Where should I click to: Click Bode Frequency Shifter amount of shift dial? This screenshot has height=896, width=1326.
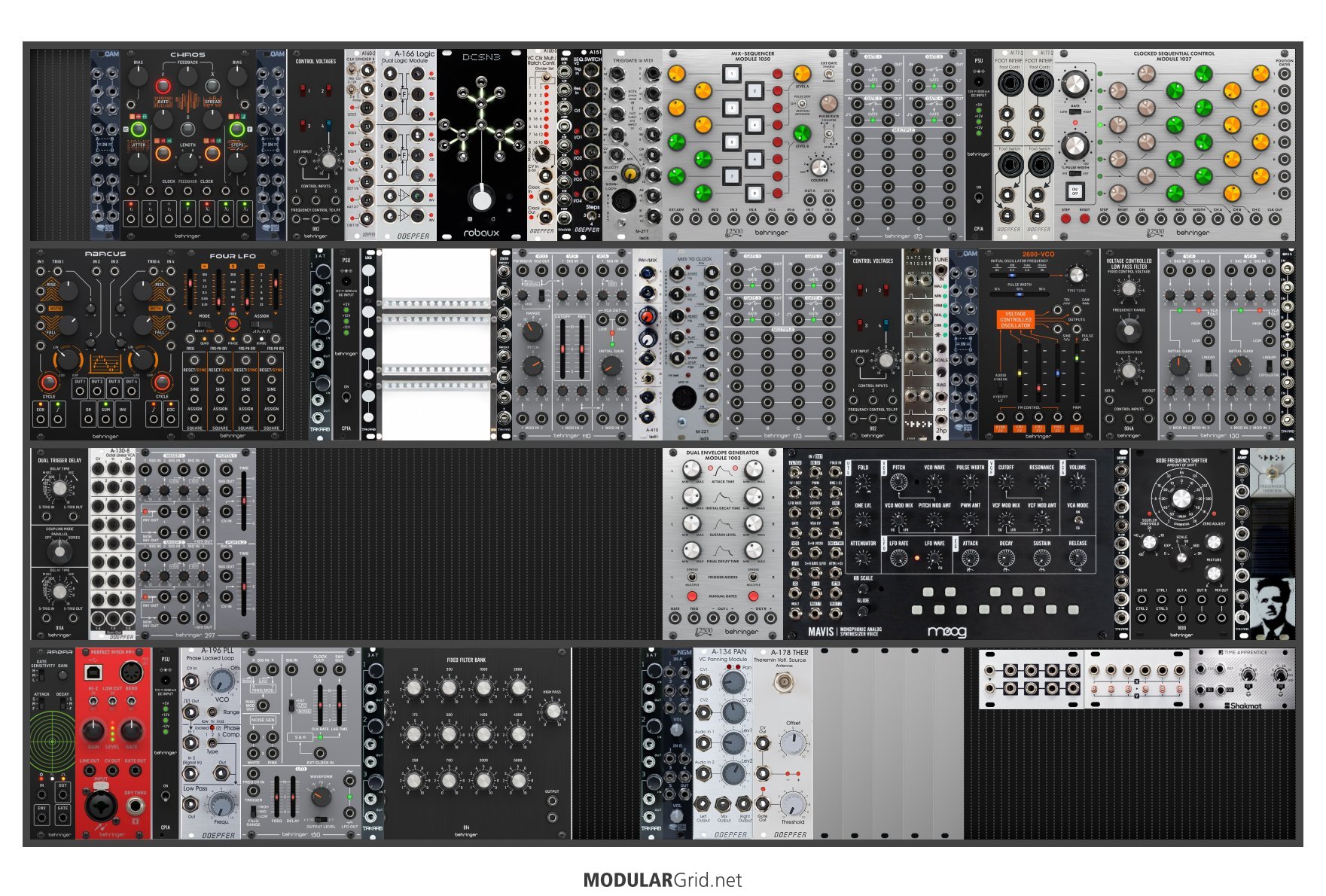click(x=1181, y=498)
